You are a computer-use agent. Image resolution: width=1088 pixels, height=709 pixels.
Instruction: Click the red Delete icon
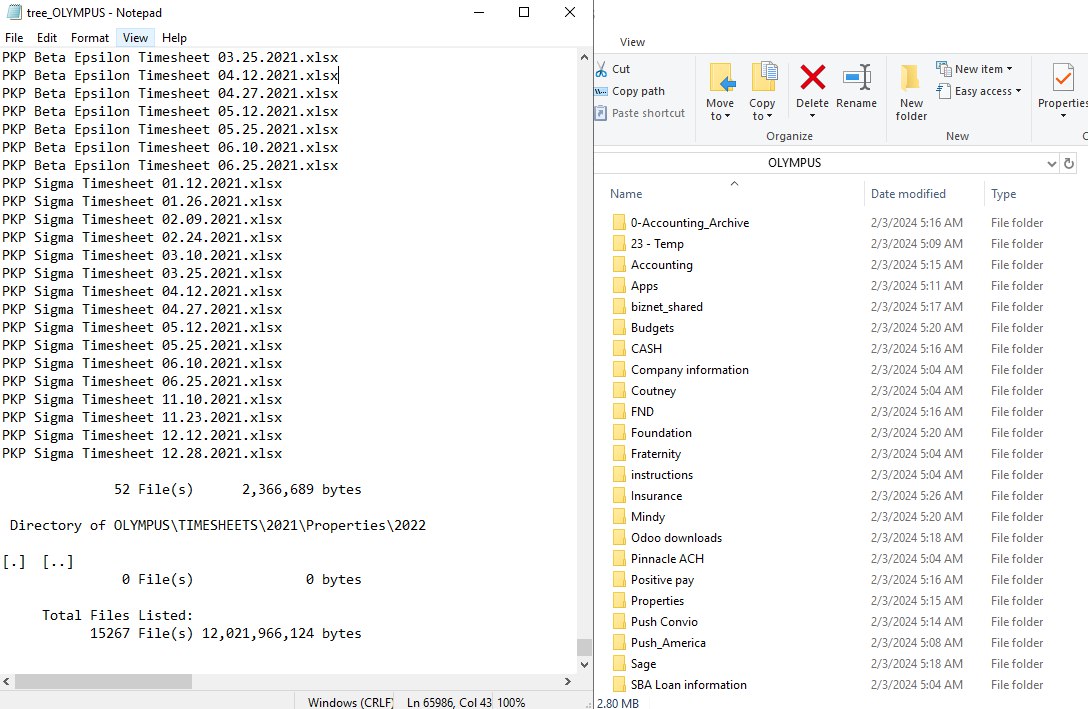pyautogui.click(x=812, y=80)
